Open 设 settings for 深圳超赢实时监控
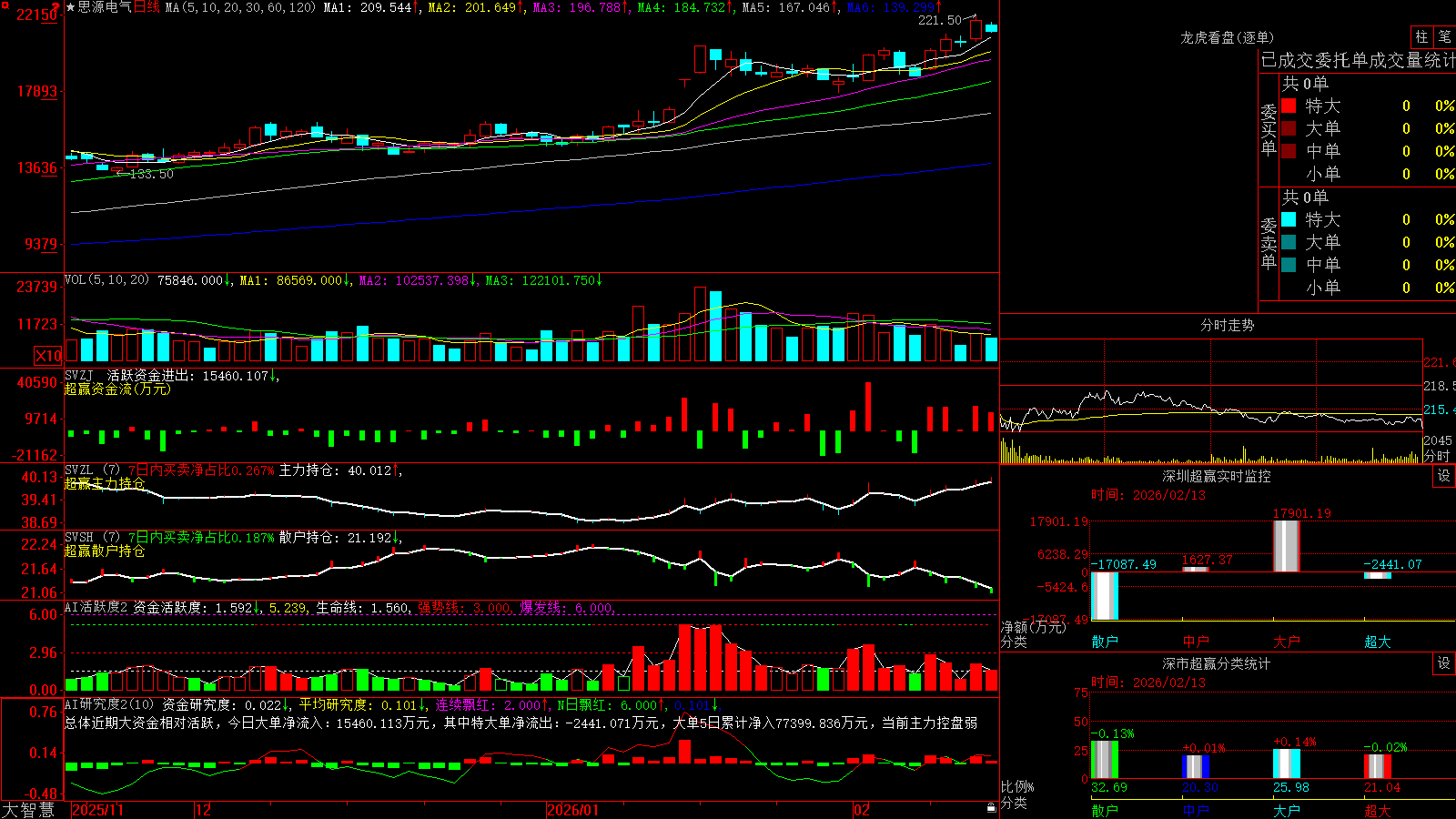 (x=1444, y=476)
